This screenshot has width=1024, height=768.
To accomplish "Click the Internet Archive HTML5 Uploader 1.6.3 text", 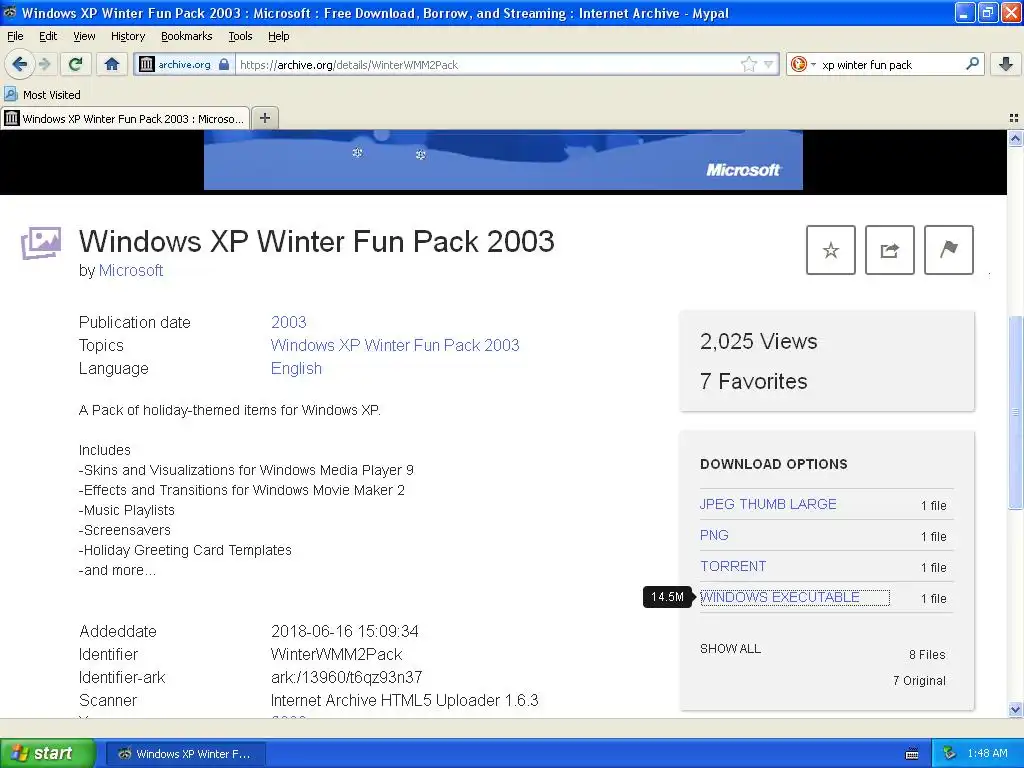I will [405, 701].
